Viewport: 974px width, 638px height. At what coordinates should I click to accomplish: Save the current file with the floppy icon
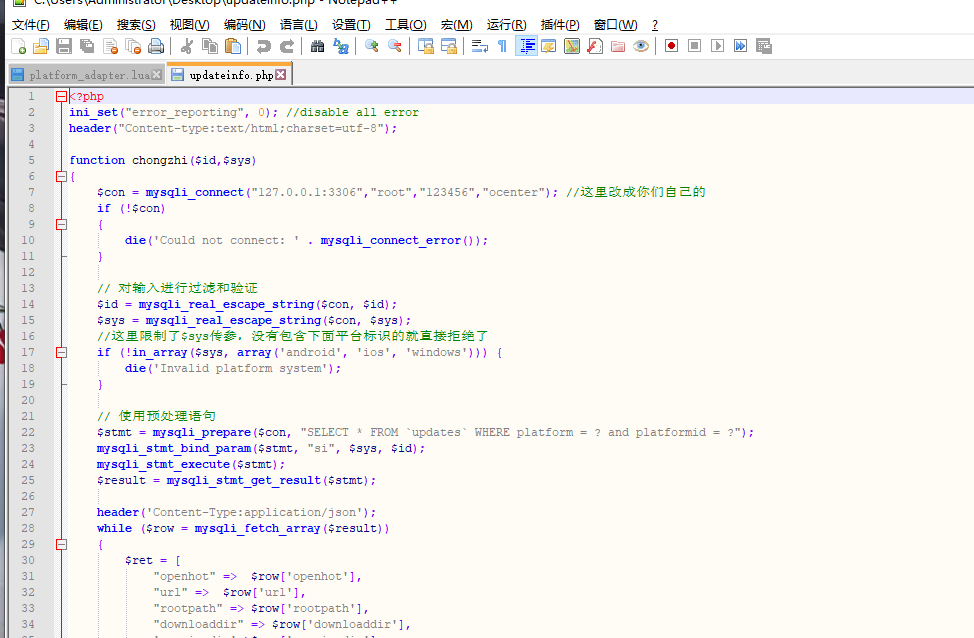coord(64,46)
